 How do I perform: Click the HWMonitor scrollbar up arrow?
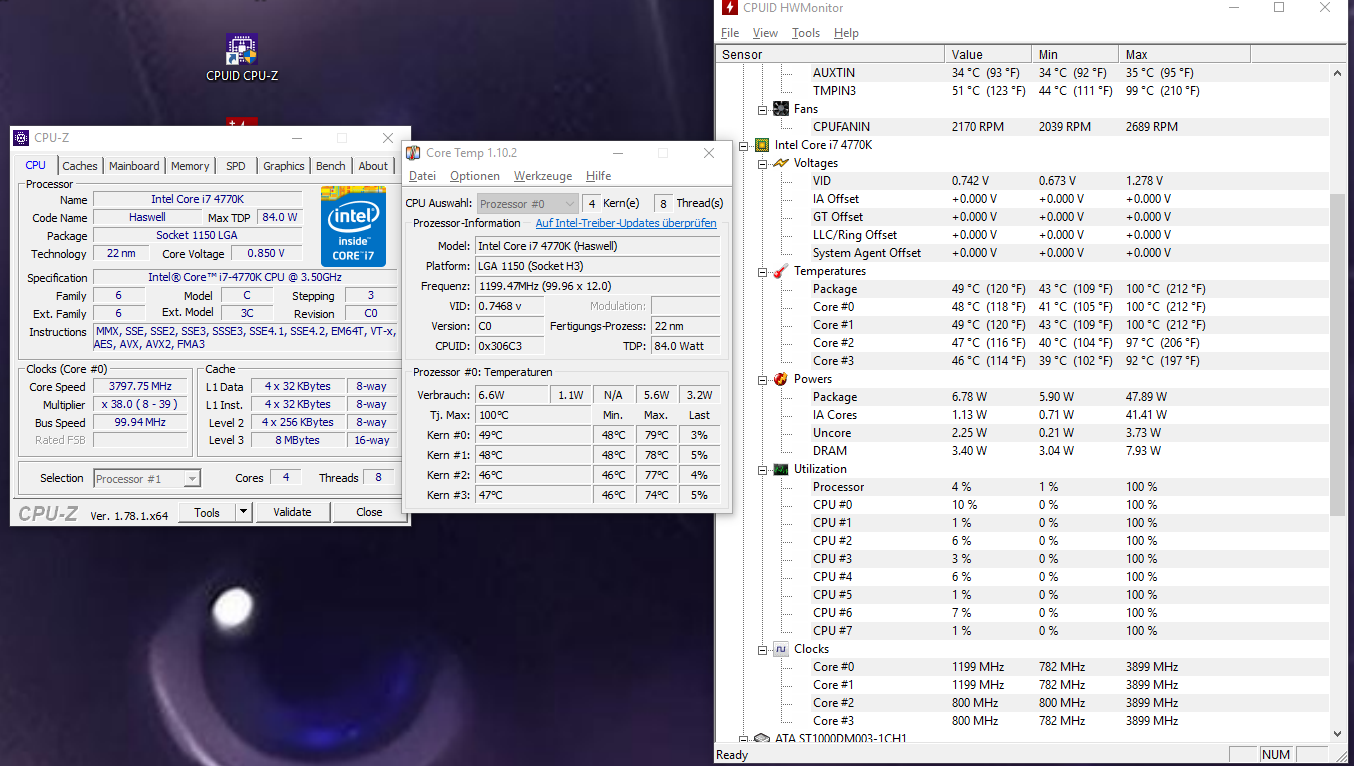[x=1338, y=72]
